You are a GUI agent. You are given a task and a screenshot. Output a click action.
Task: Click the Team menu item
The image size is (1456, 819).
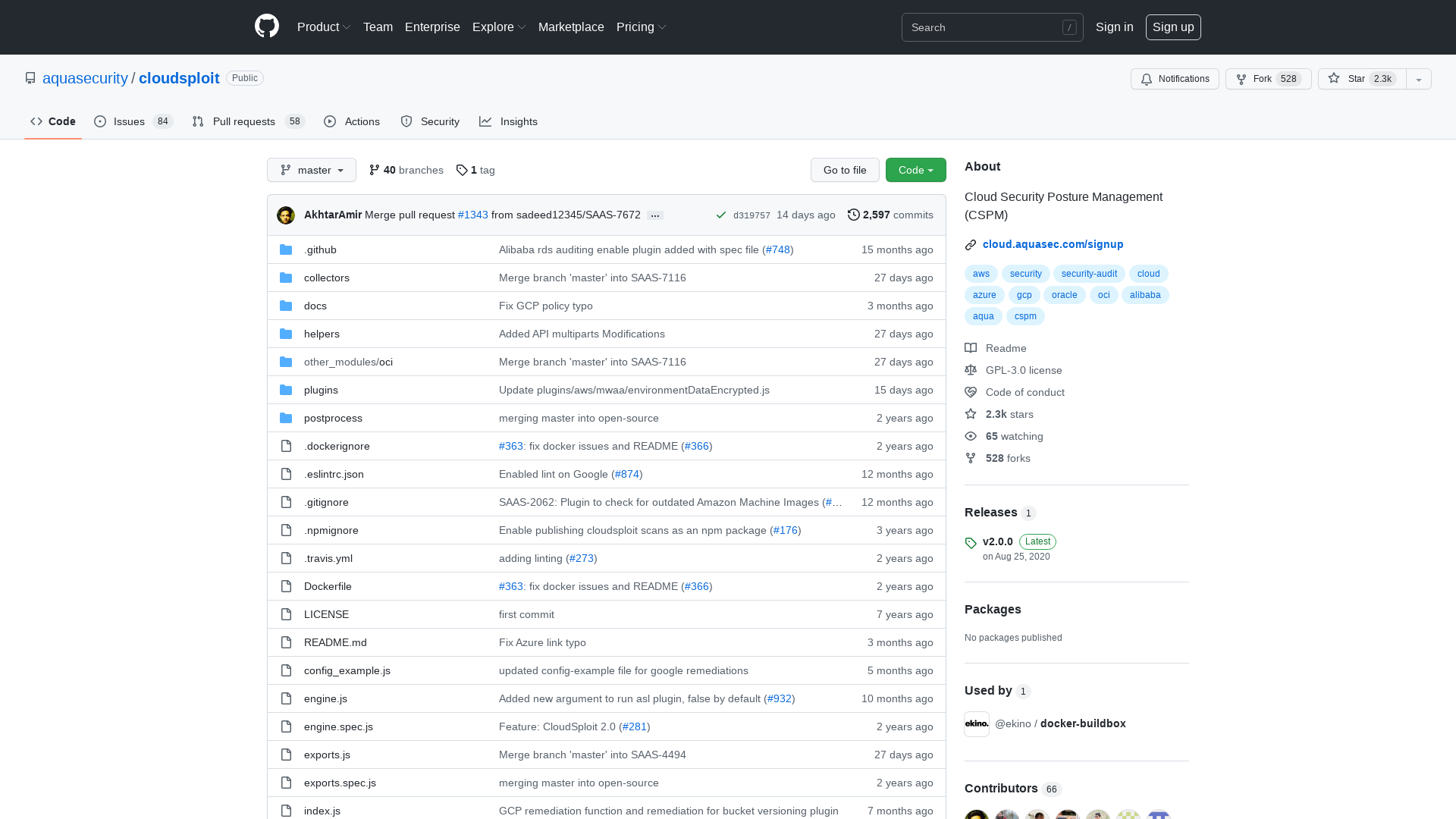pyautogui.click(x=378, y=27)
